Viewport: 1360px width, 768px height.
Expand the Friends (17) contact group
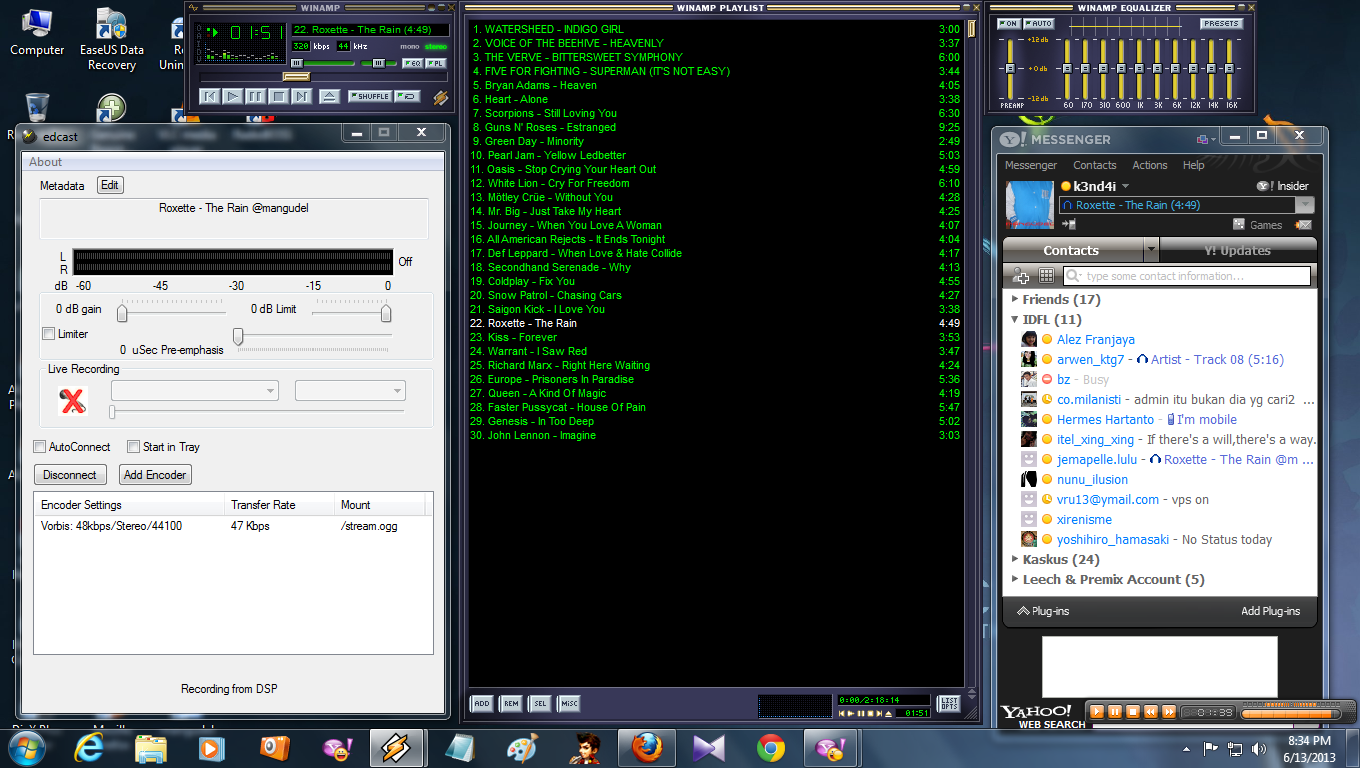coord(1015,299)
